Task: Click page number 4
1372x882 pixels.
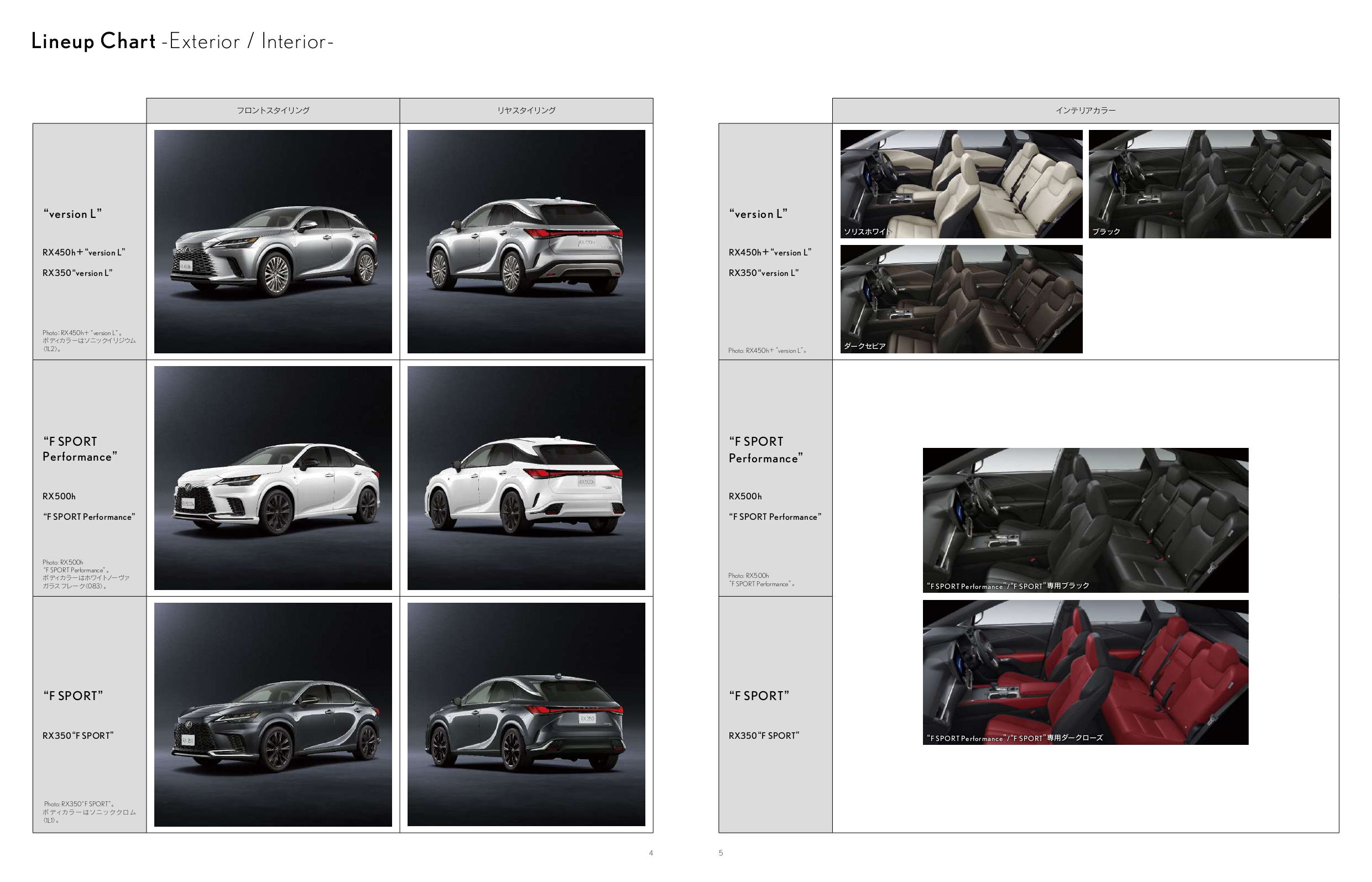Action: pyautogui.click(x=650, y=853)
